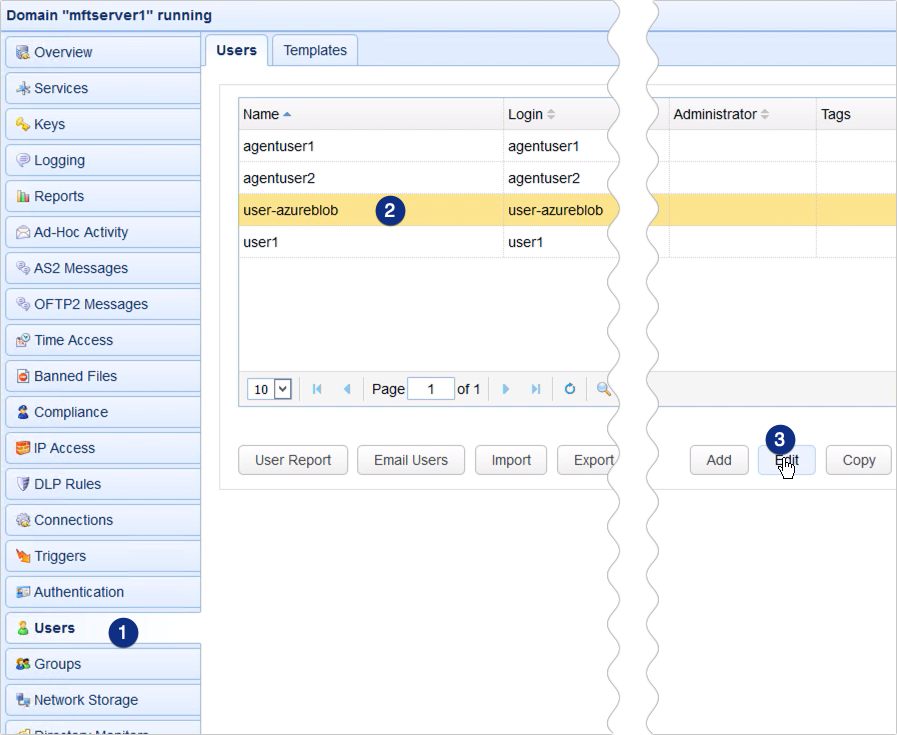Refresh the users table
This screenshot has width=897, height=735.
[x=569, y=389]
